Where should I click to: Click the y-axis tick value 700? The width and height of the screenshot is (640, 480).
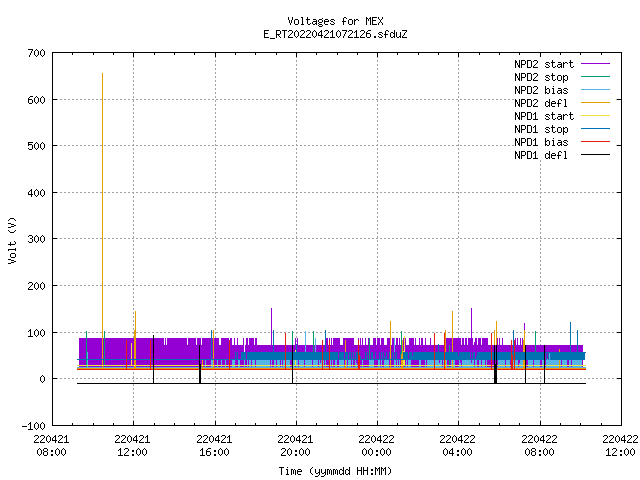tap(36, 53)
